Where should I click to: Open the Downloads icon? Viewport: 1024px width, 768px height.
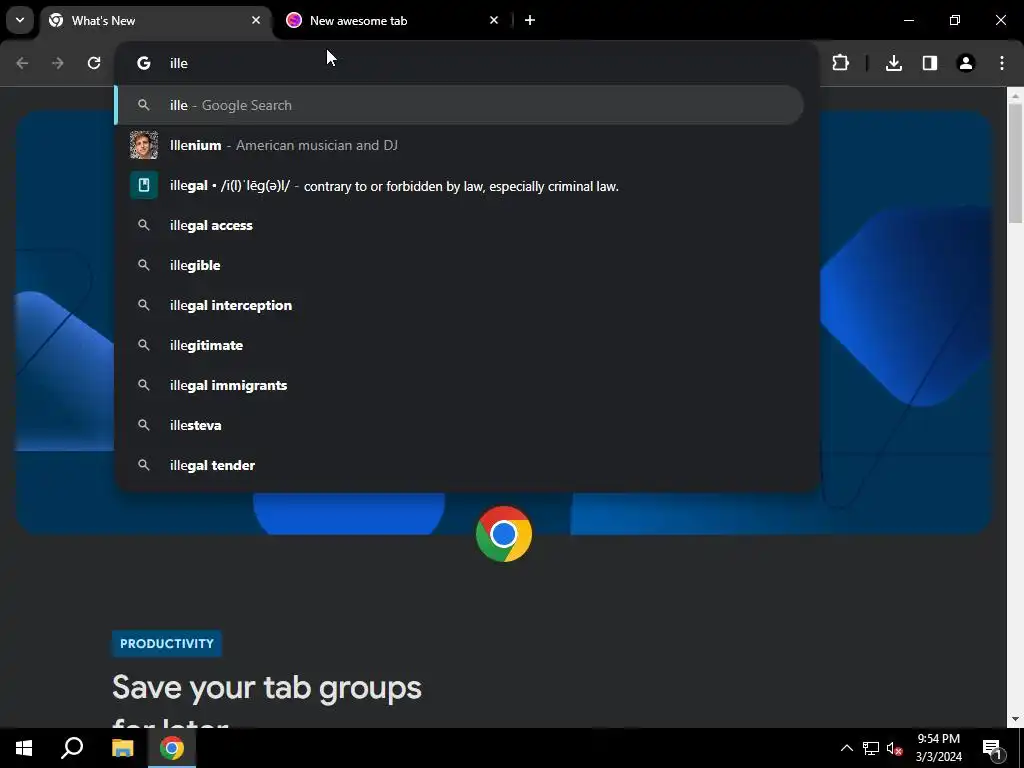coord(894,63)
